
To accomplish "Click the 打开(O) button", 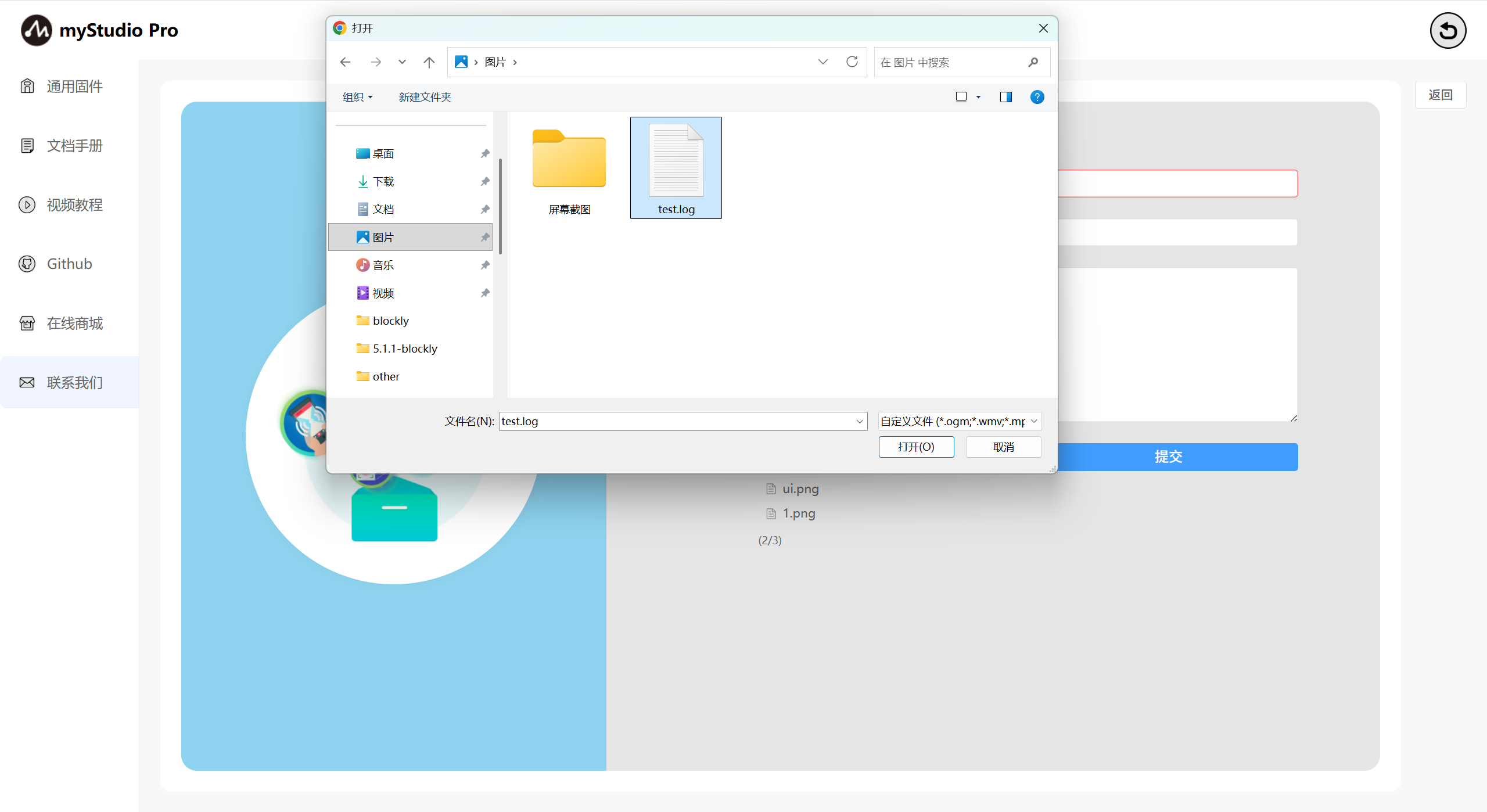I will point(916,447).
